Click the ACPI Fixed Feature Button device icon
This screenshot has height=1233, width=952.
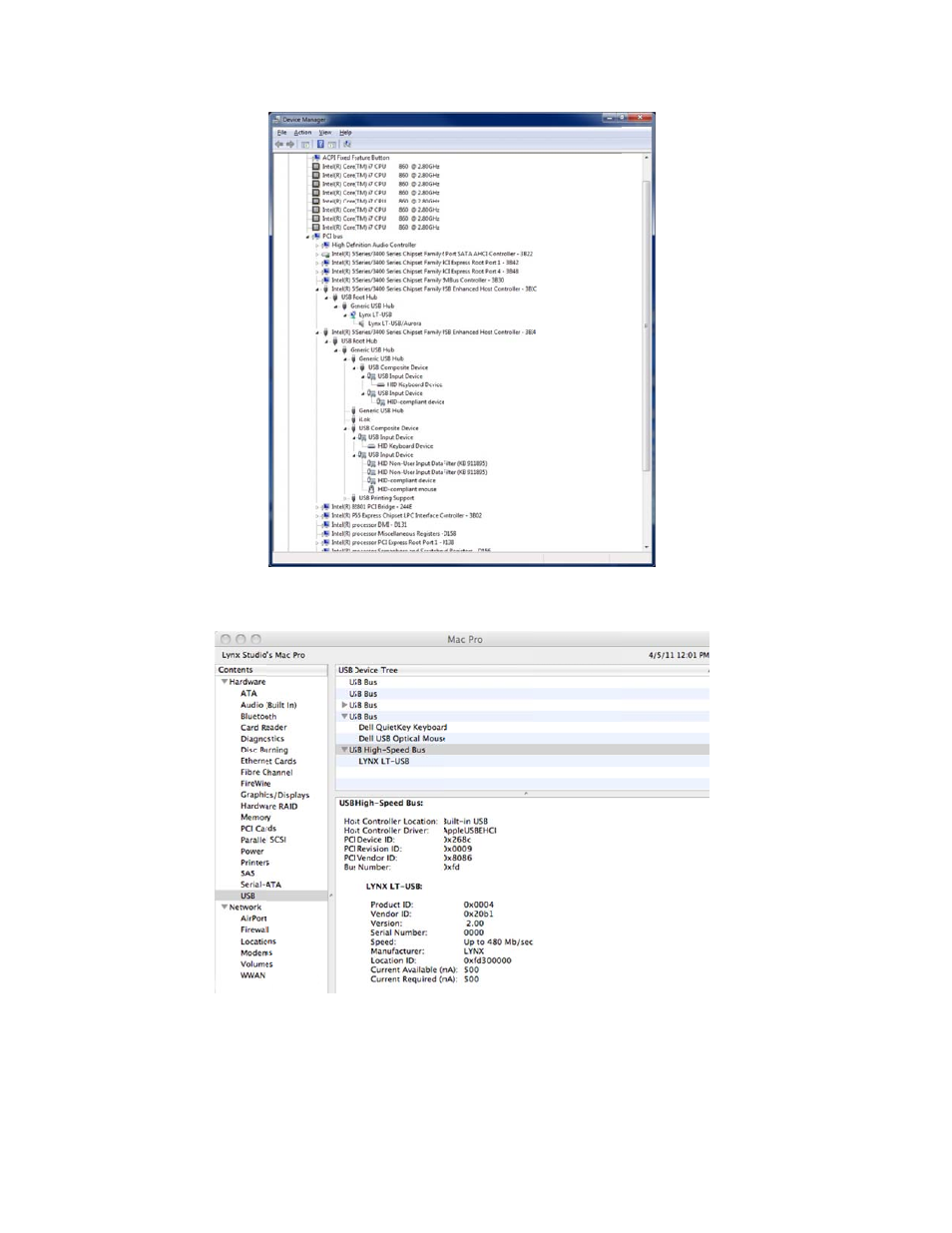316,158
